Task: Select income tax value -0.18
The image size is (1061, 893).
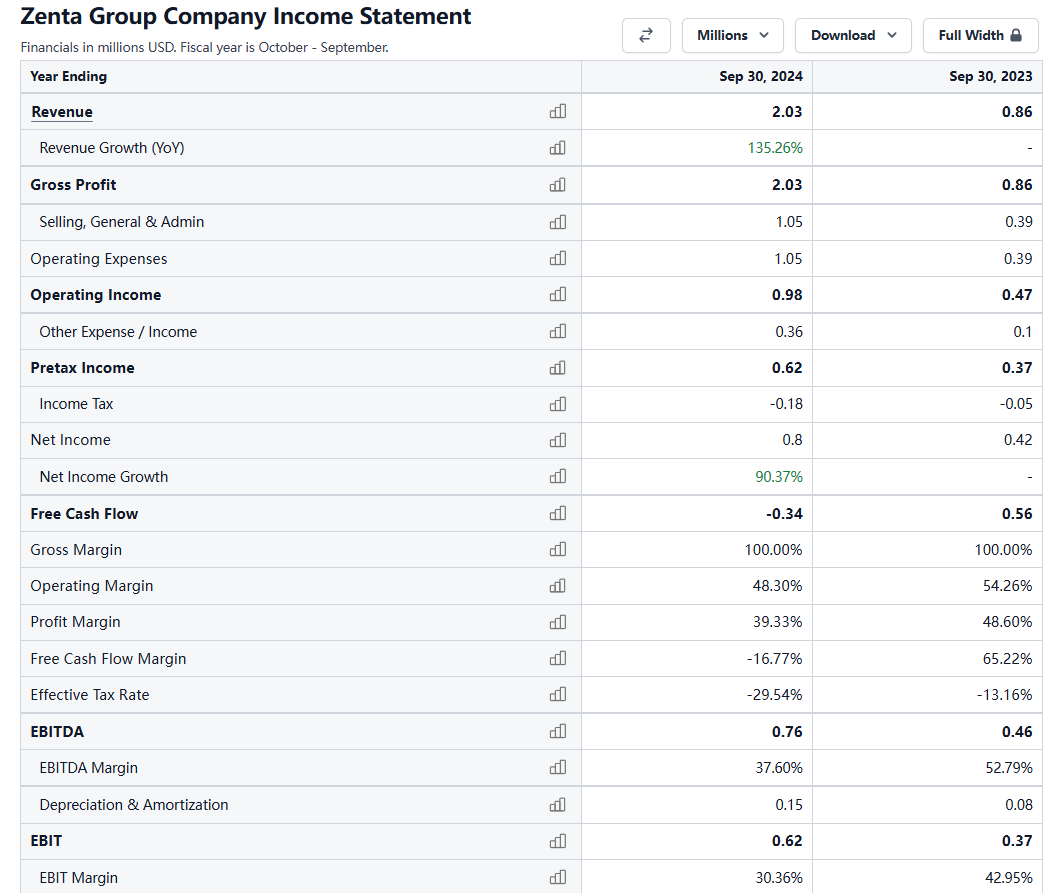Action: 786,404
